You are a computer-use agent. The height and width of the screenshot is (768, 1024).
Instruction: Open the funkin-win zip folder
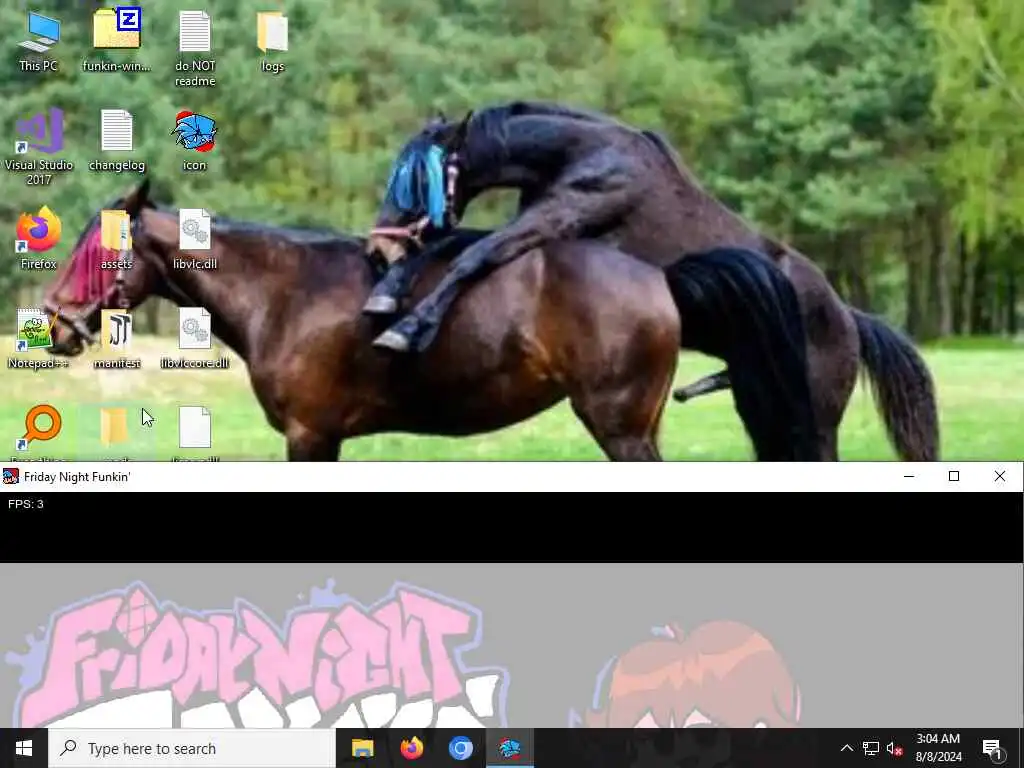(x=117, y=40)
